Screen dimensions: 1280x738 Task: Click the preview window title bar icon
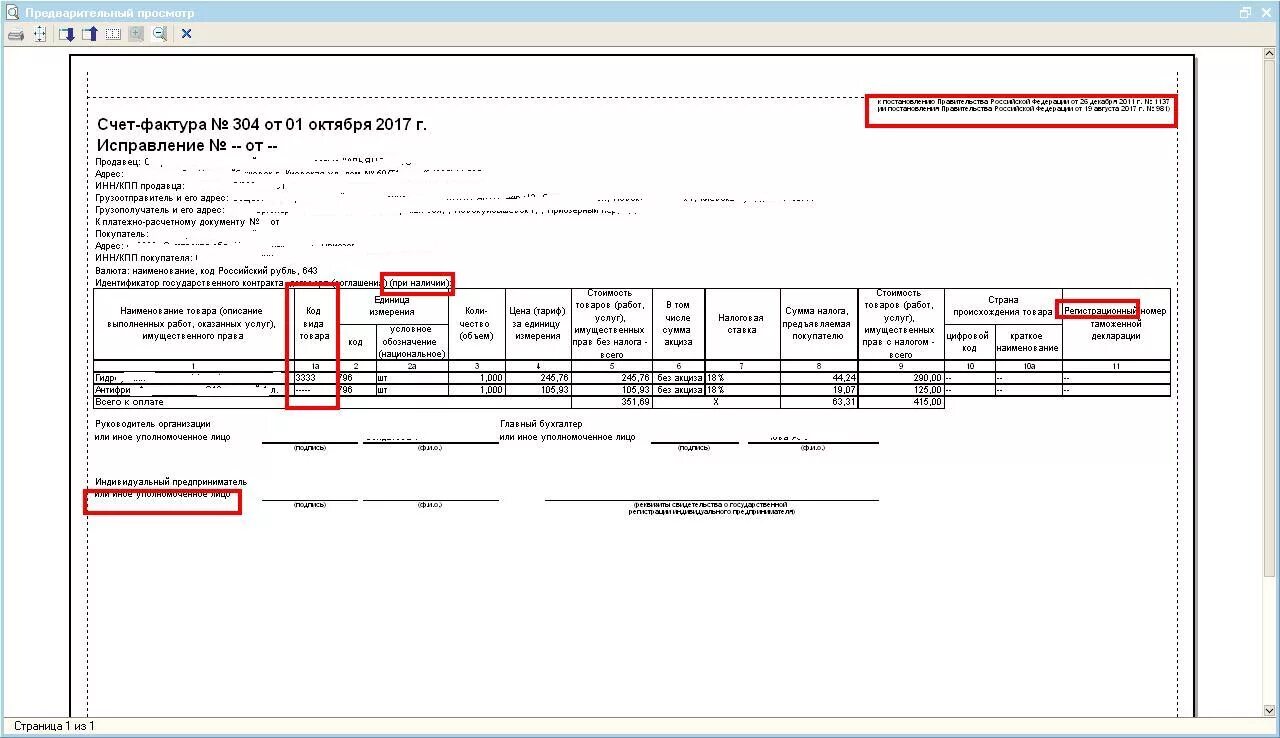click(x=11, y=12)
